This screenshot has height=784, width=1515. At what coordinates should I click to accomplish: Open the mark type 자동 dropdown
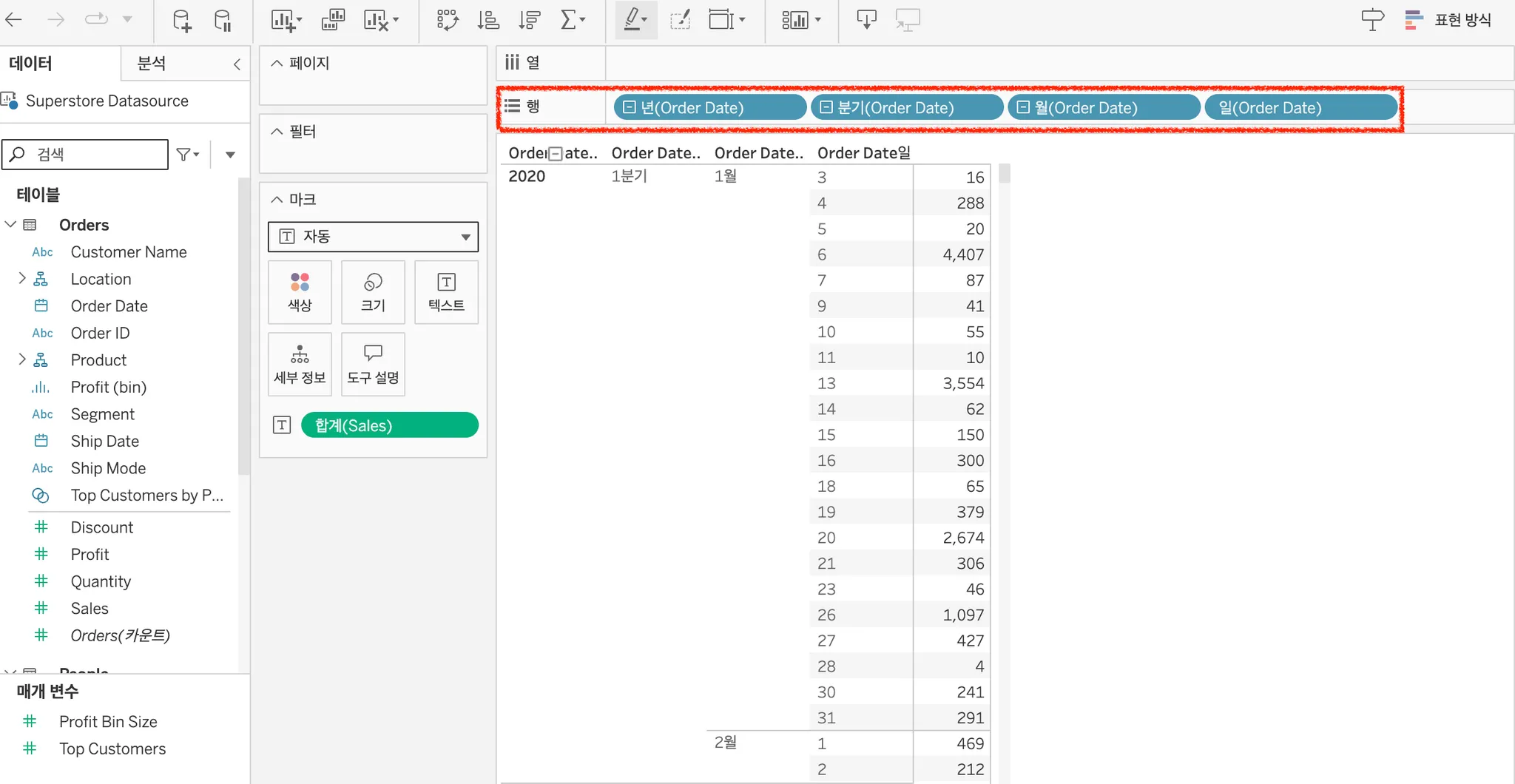pyautogui.click(x=373, y=237)
